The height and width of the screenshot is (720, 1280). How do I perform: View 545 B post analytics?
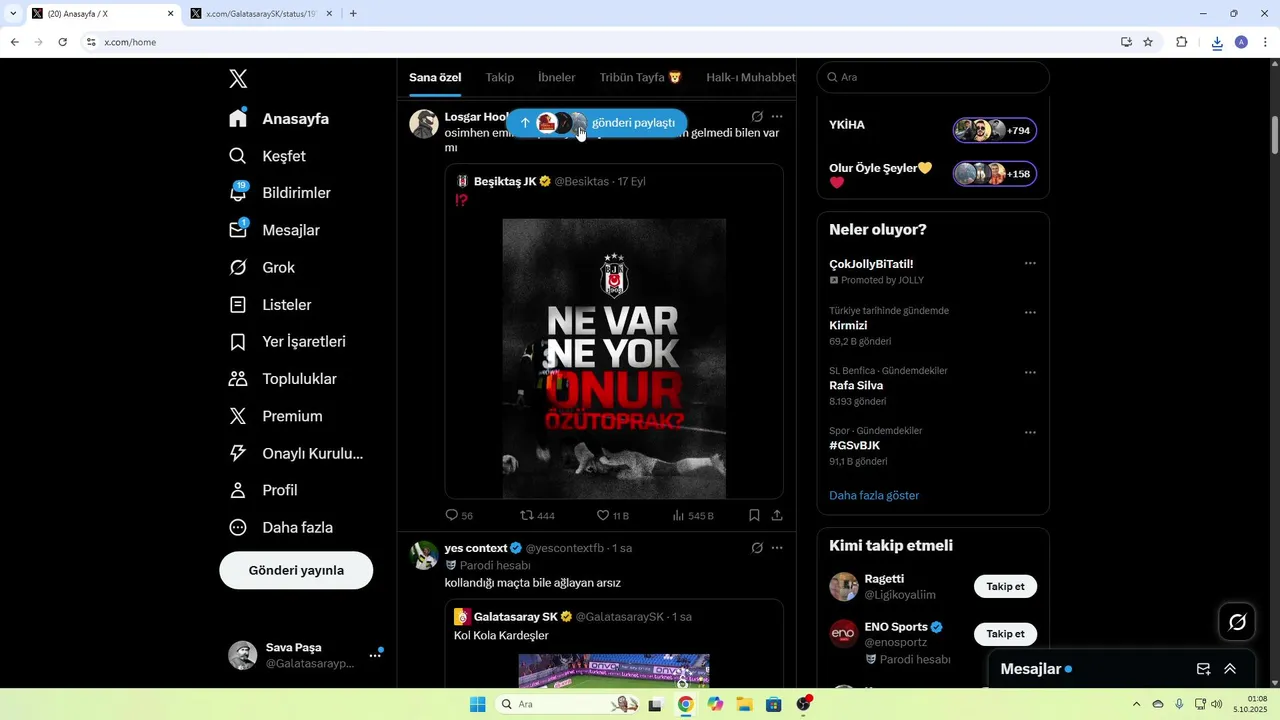tap(692, 516)
